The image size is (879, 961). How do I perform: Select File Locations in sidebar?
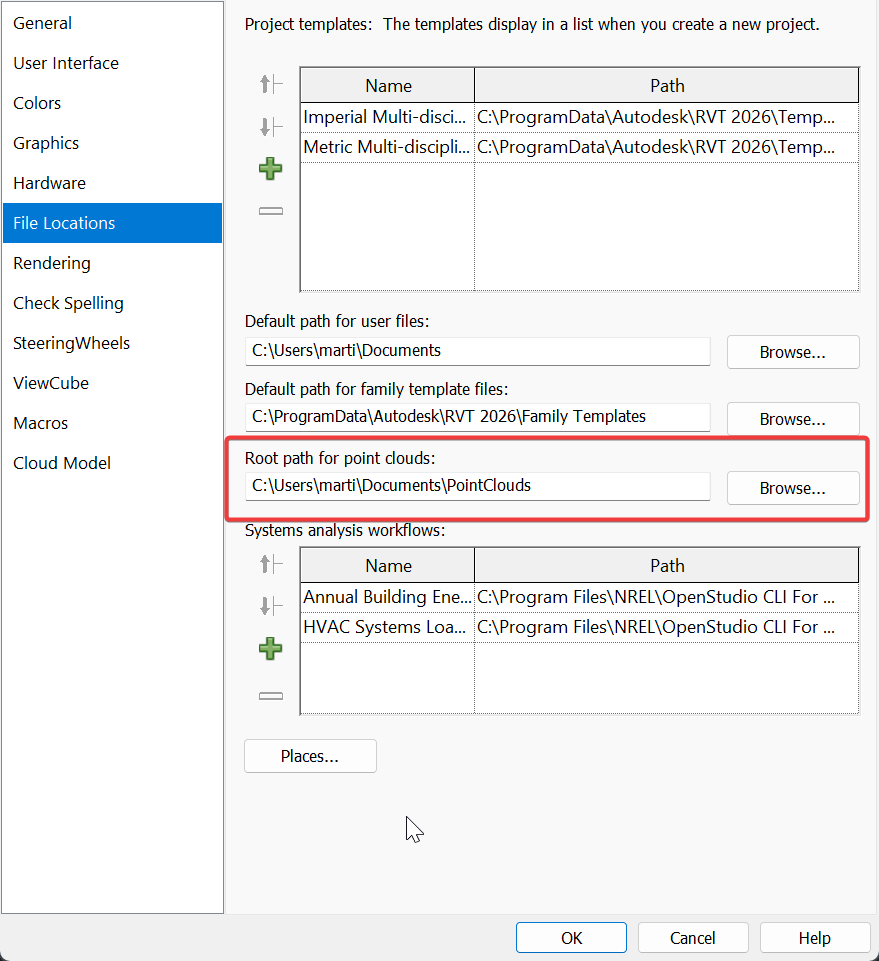(x=112, y=223)
